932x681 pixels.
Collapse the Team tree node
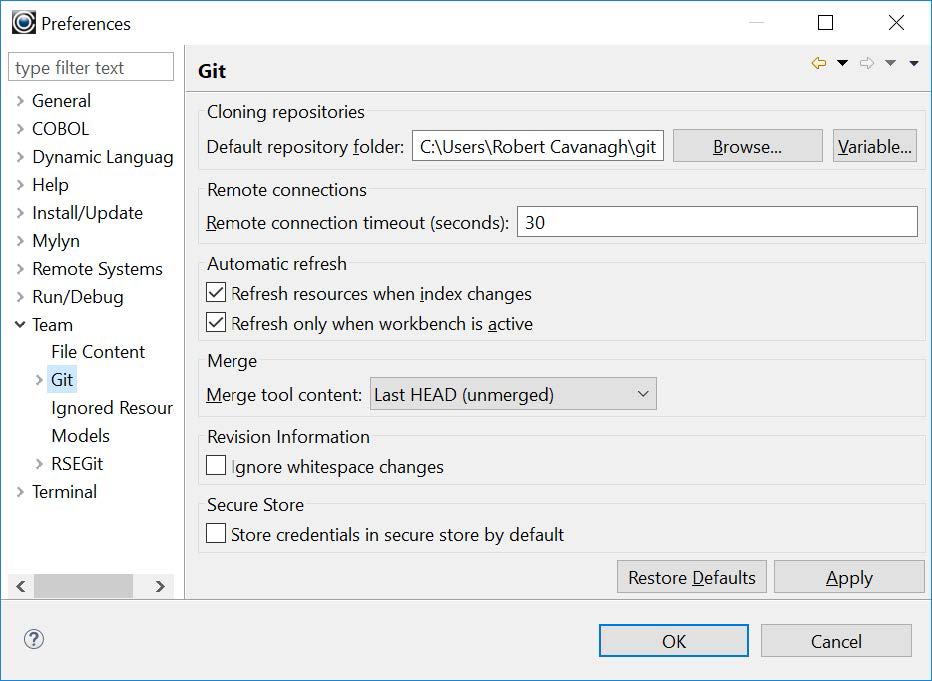click(x=20, y=325)
